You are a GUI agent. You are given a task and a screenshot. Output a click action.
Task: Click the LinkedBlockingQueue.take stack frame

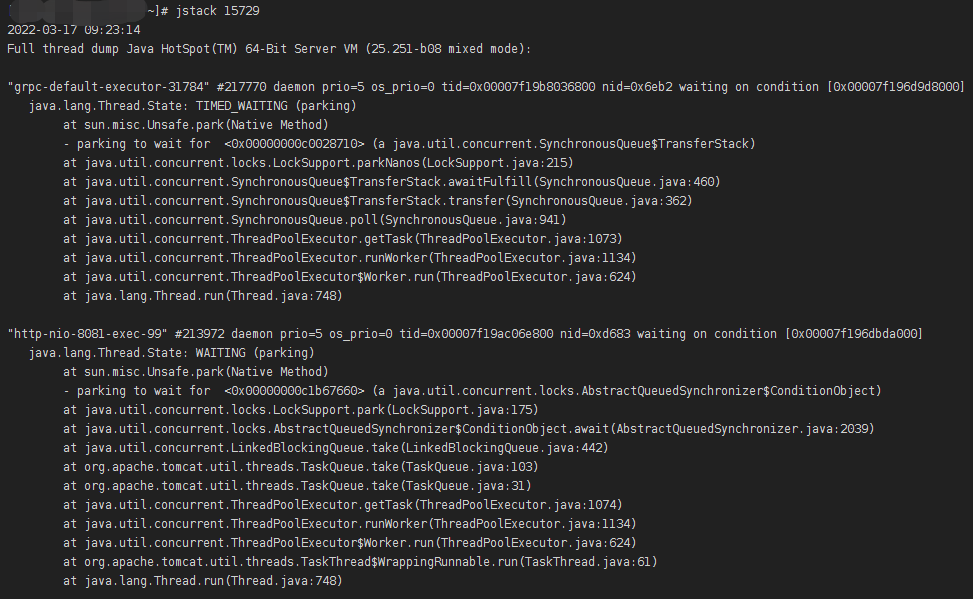pos(336,448)
